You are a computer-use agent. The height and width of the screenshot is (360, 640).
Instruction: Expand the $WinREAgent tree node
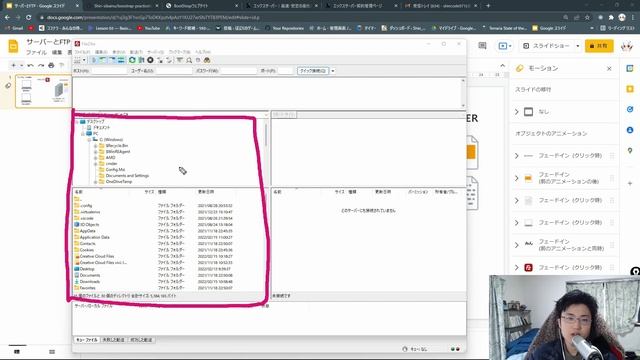point(96,152)
